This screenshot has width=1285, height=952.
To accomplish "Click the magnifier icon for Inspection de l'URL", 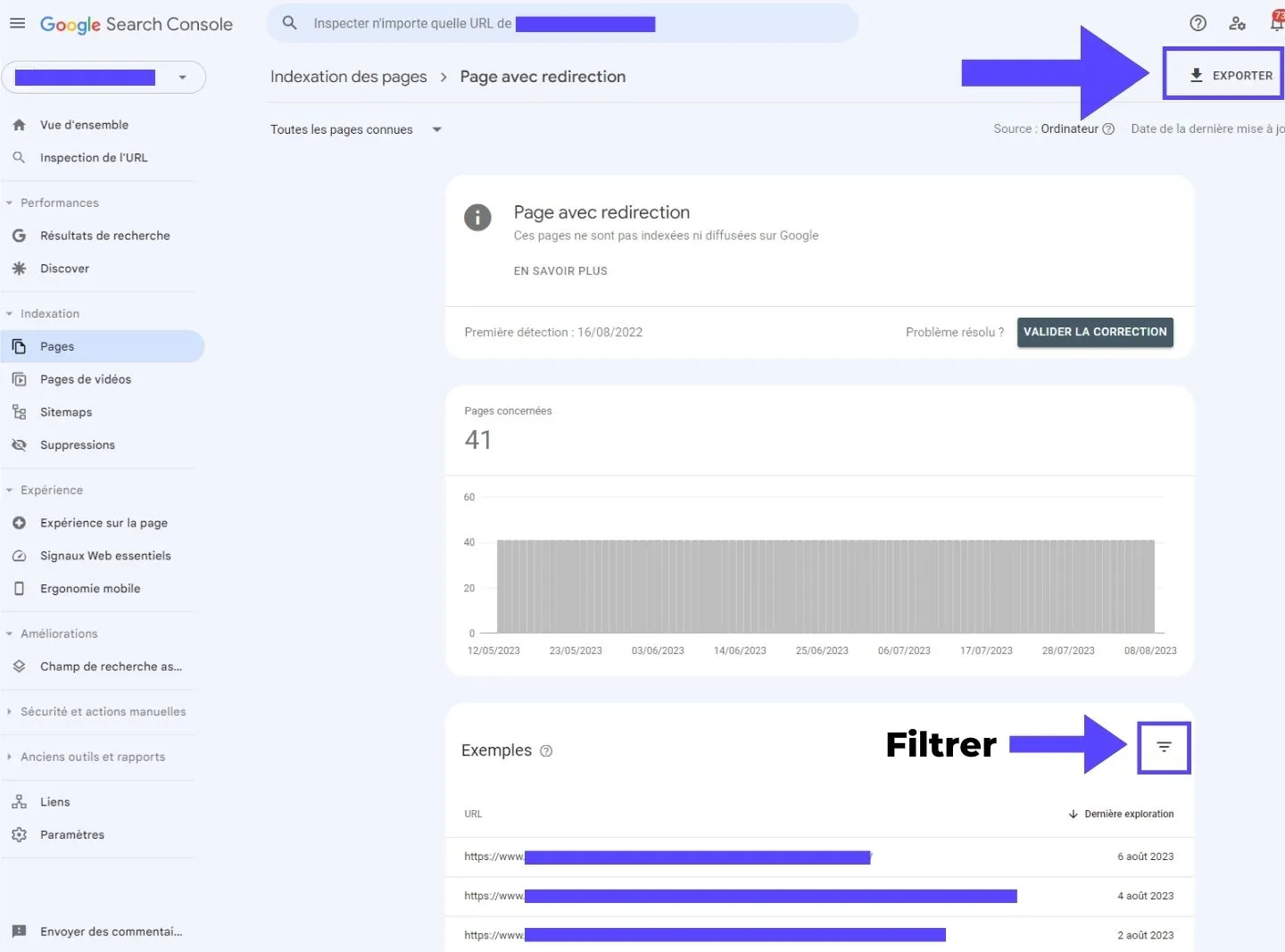I will tap(19, 157).
